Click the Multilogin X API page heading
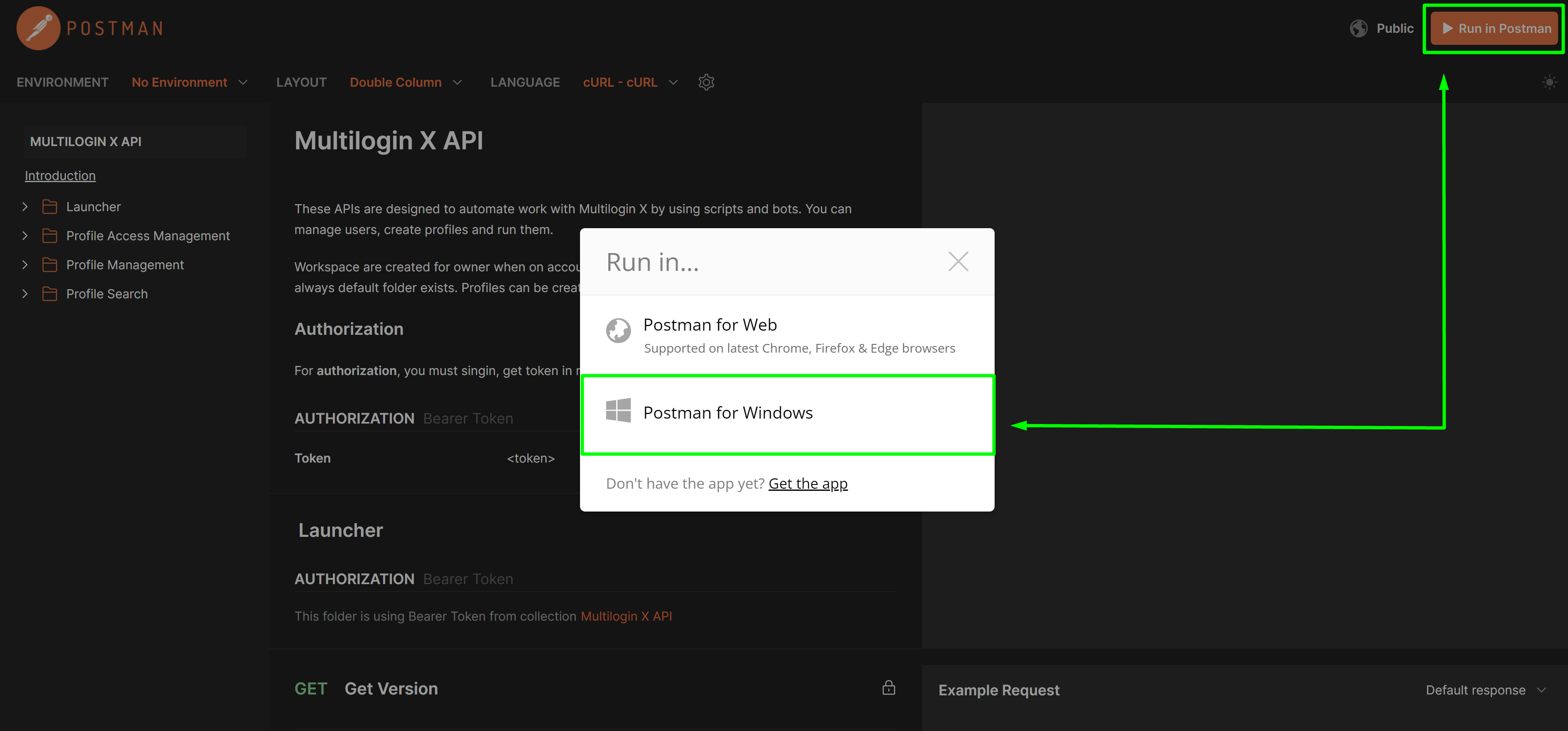The height and width of the screenshot is (731, 1568). (388, 141)
